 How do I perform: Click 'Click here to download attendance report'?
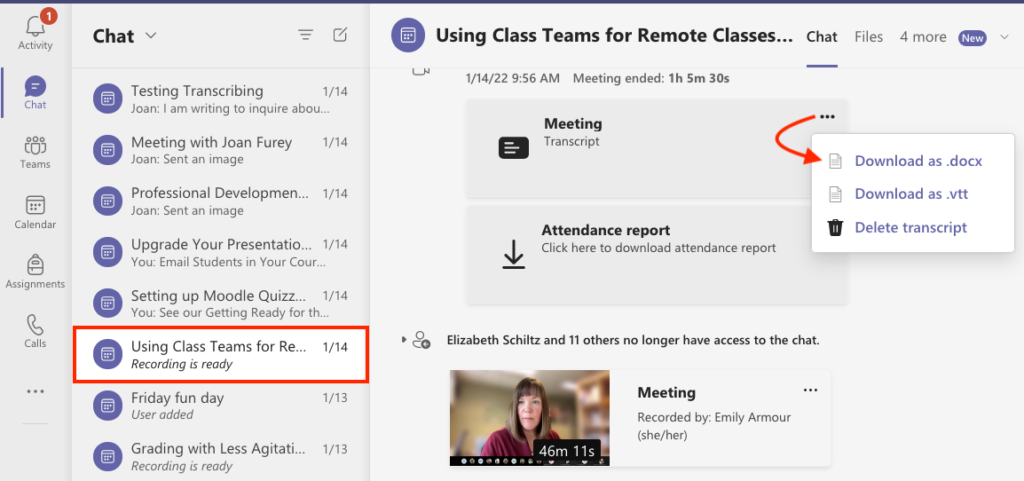[x=658, y=248]
